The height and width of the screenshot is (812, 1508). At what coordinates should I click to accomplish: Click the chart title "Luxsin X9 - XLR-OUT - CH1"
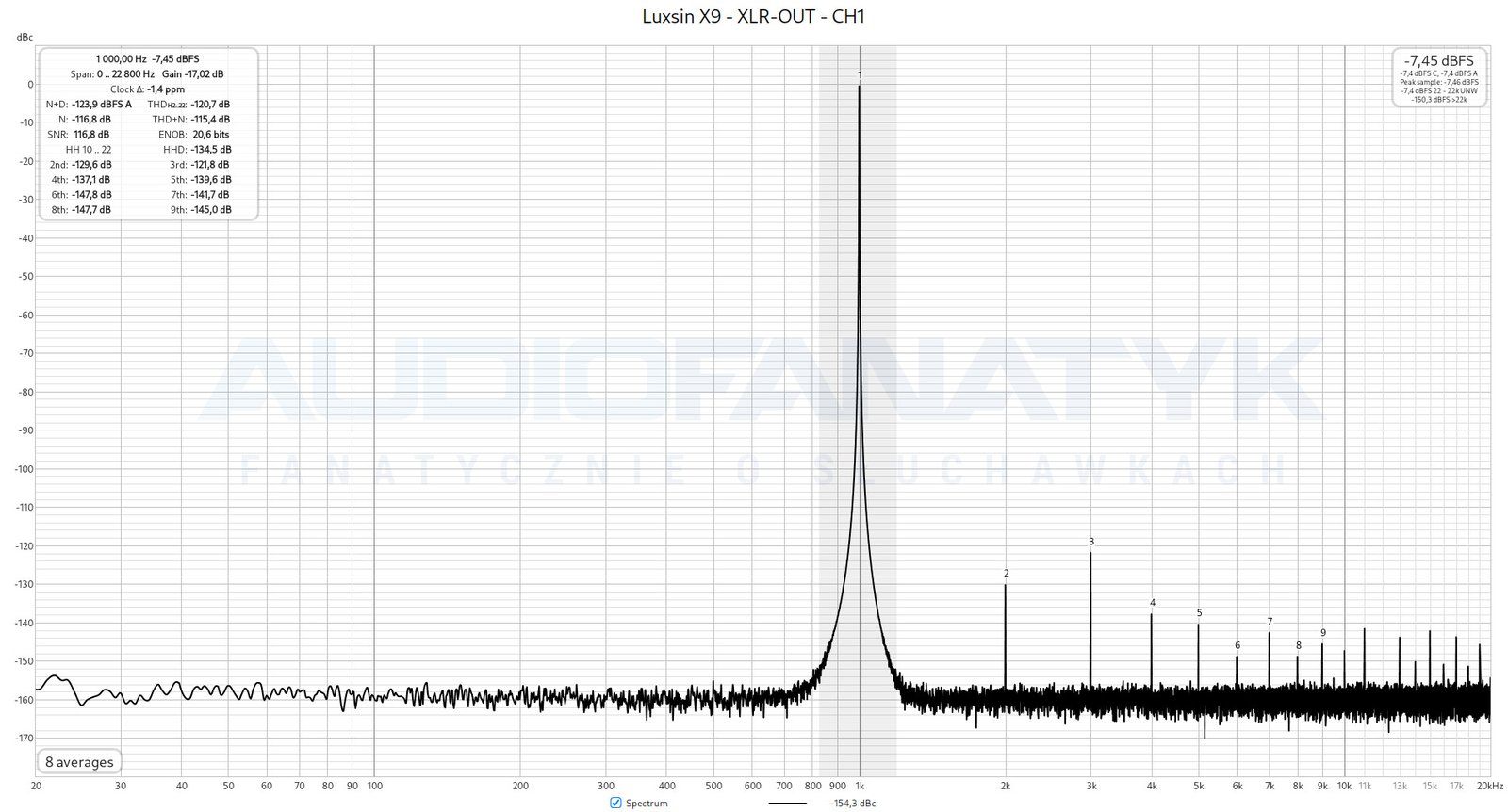(x=753, y=16)
